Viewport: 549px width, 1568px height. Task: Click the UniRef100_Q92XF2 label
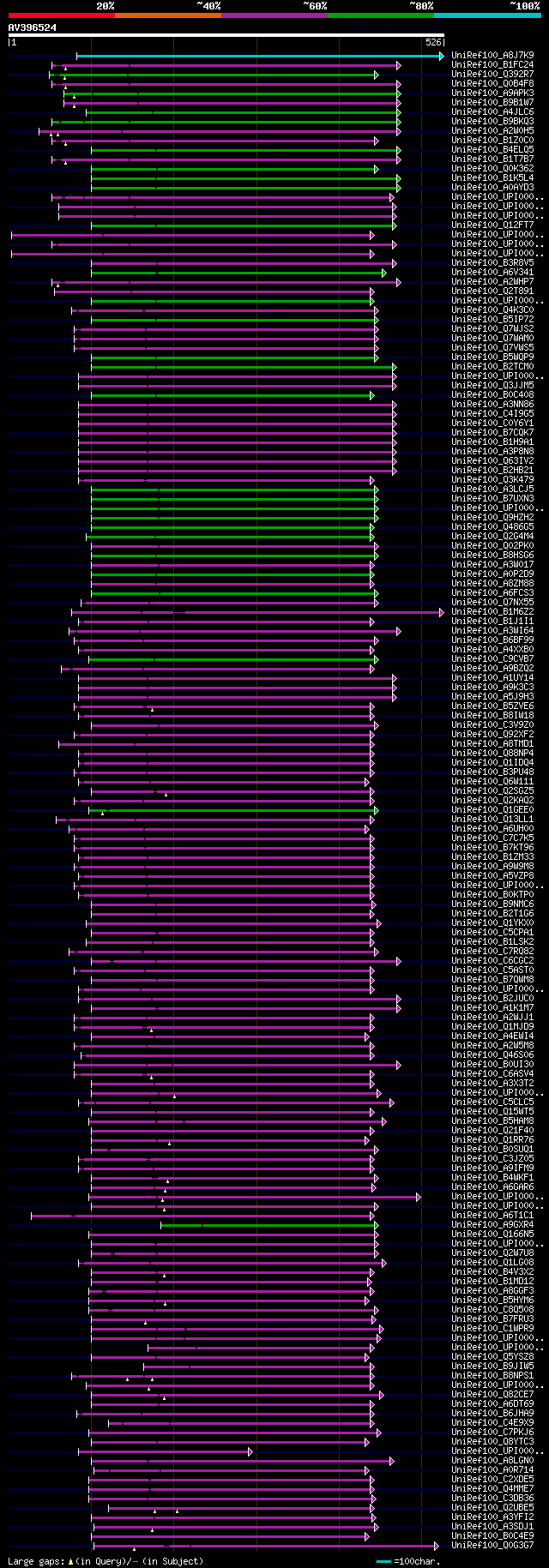click(492, 735)
